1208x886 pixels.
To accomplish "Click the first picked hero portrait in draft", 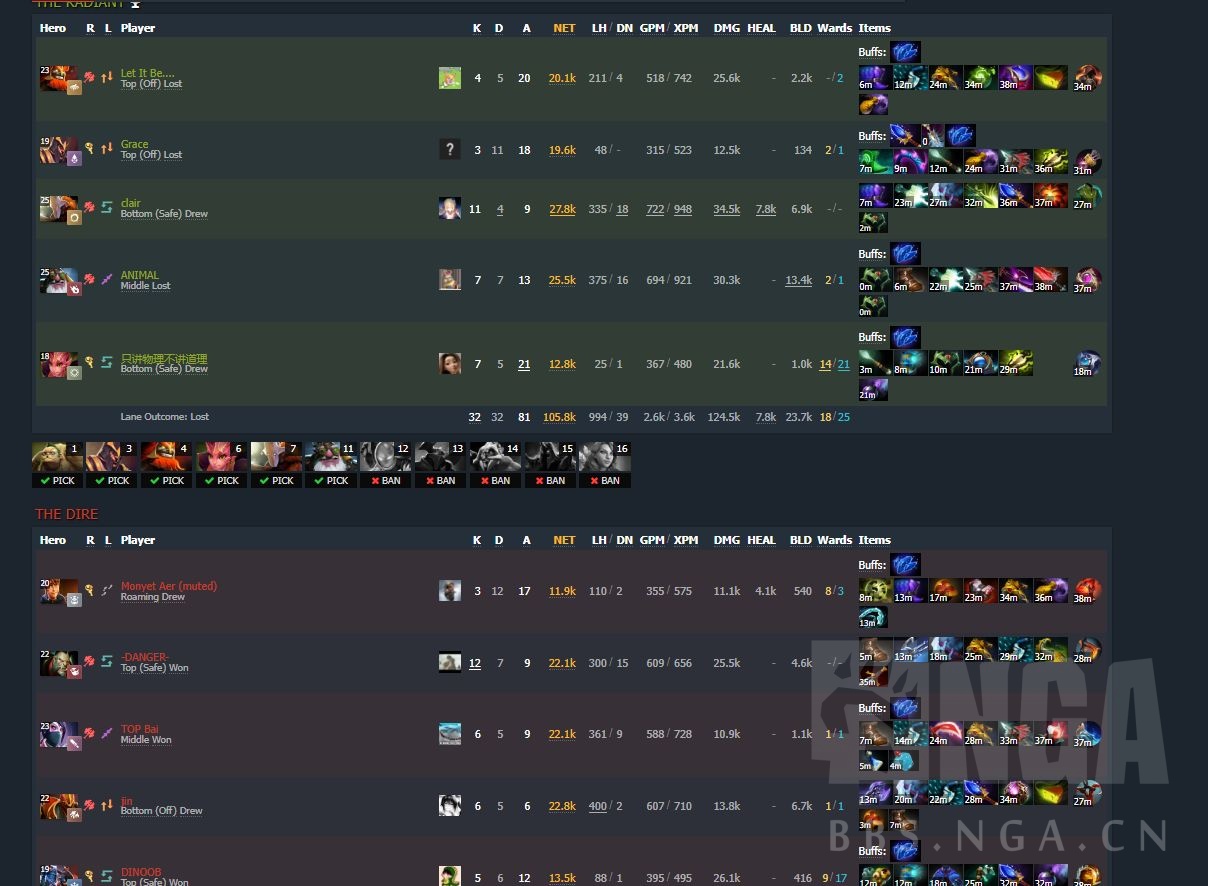I will (57, 457).
